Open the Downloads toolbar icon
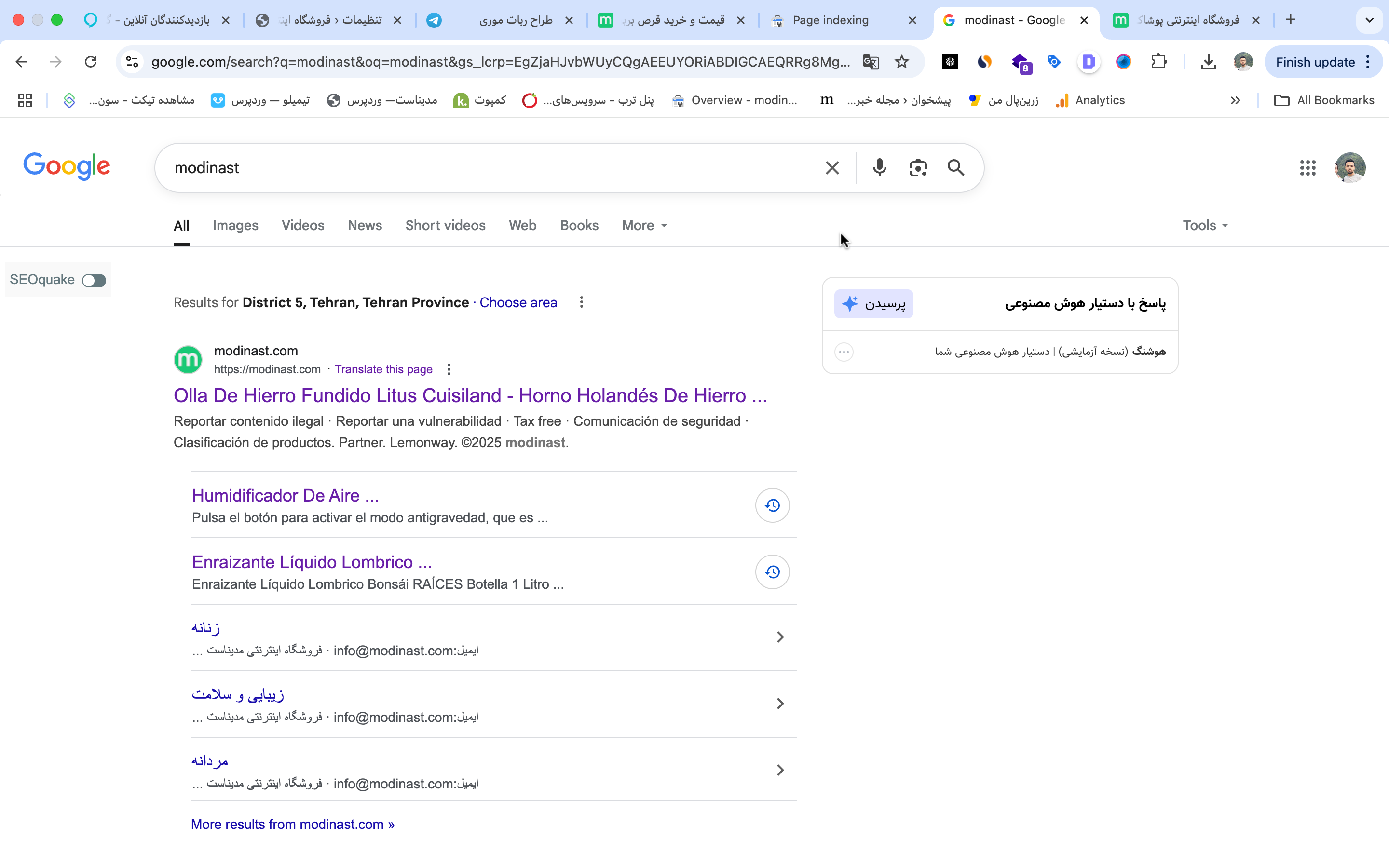The width and height of the screenshot is (1389, 868). [1208, 62]
